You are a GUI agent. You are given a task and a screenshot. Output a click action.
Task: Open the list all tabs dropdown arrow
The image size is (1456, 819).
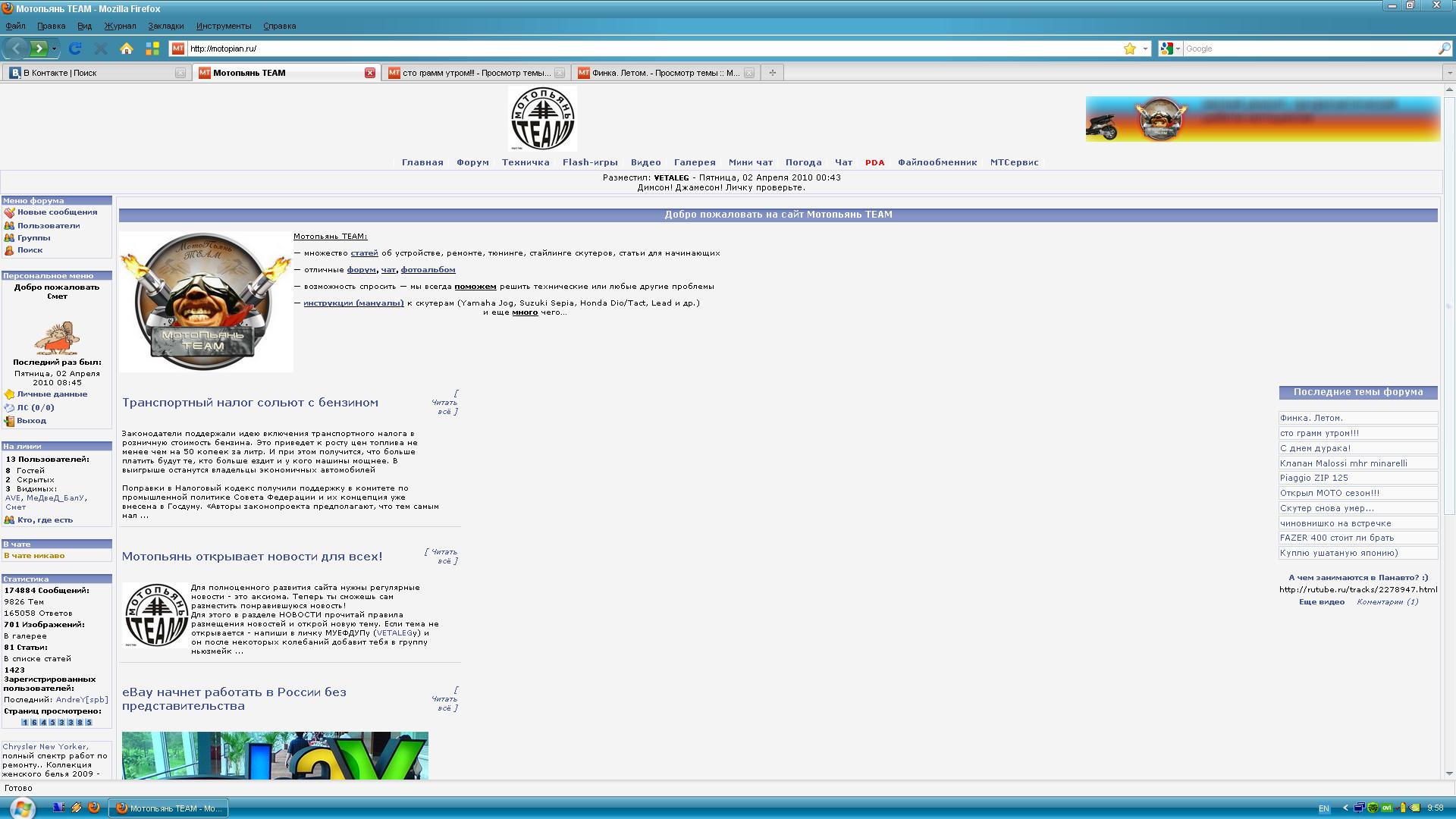pos(1449,73)
